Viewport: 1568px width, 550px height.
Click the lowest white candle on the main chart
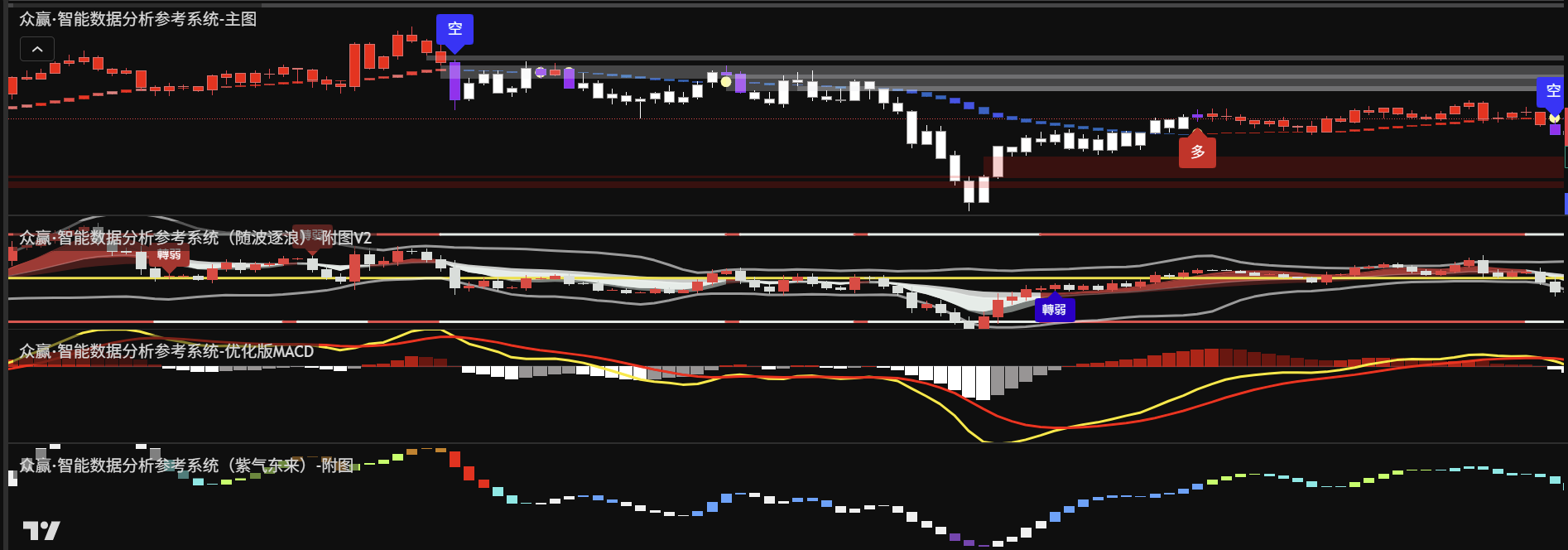coord(969,192)
